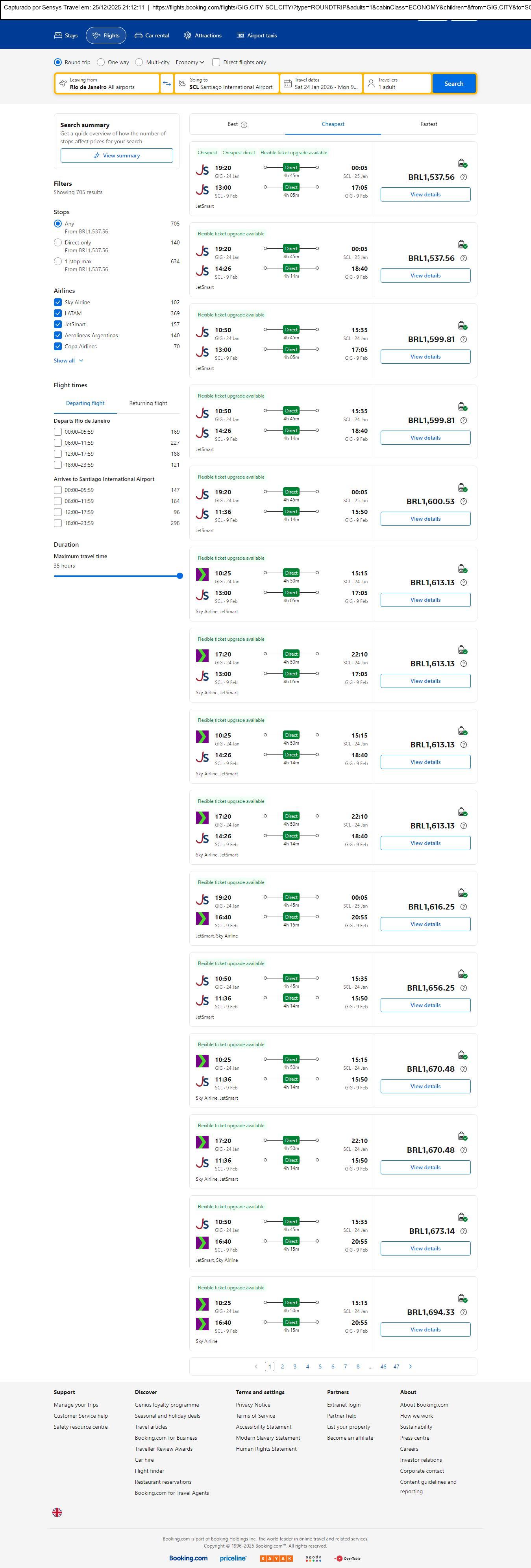Open the Economy cabin class dropdown
The width and height of the screenshot is (531, 1568).
point(190,62)
